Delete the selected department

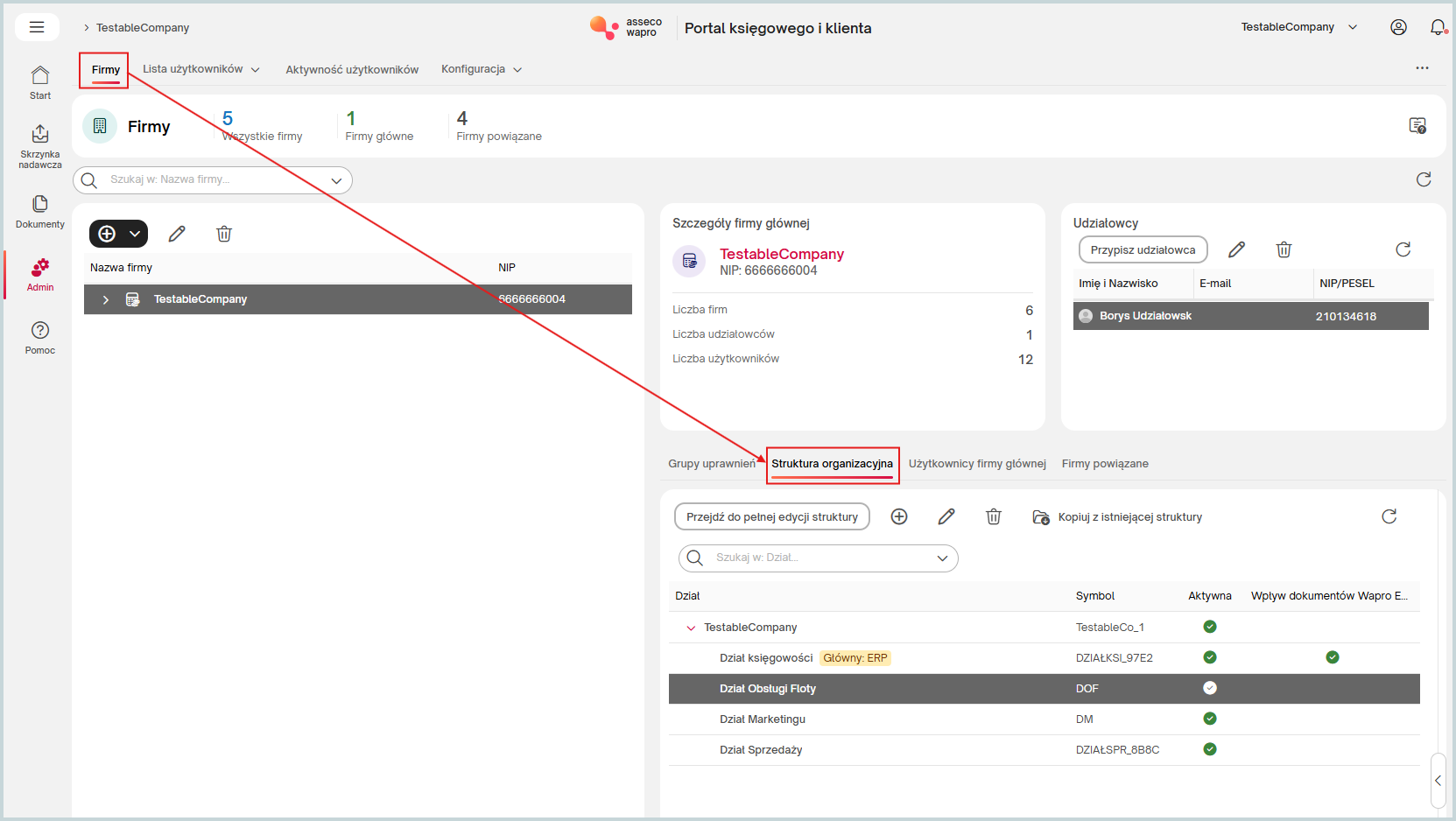[x=994, y=516]
